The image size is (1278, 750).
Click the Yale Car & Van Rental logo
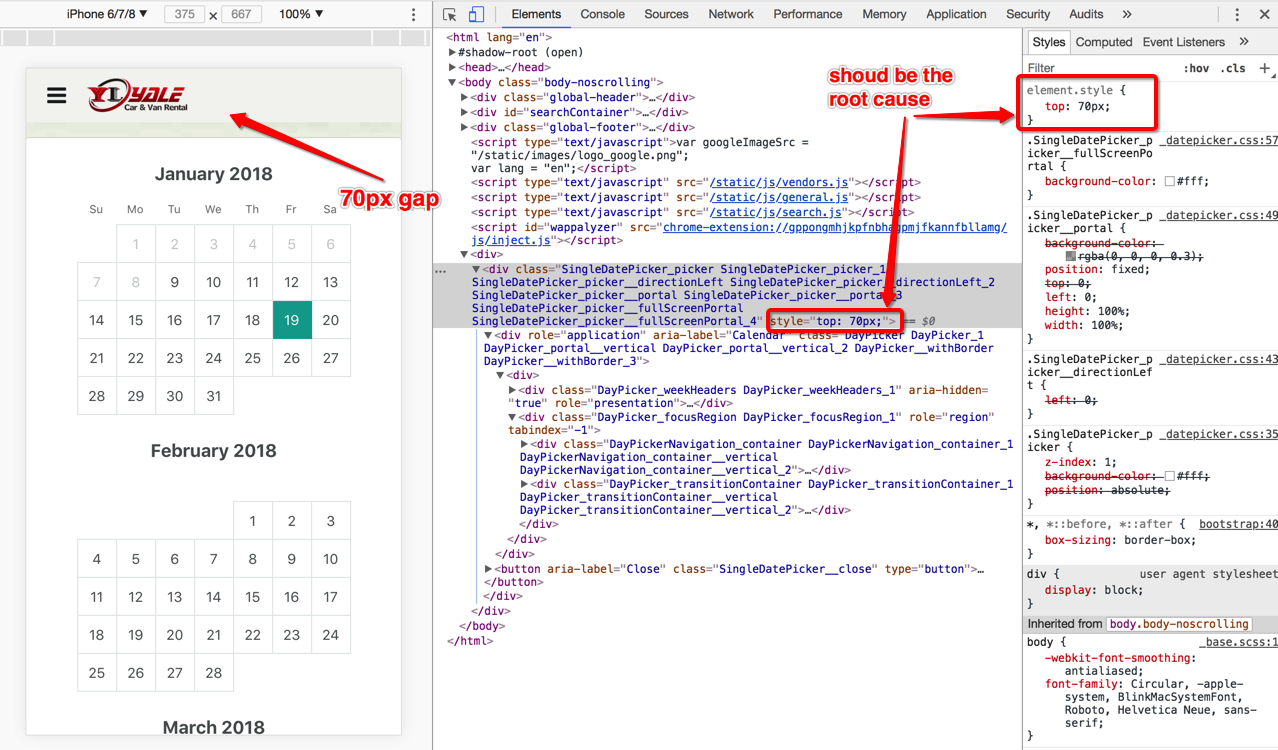[135, 96]
